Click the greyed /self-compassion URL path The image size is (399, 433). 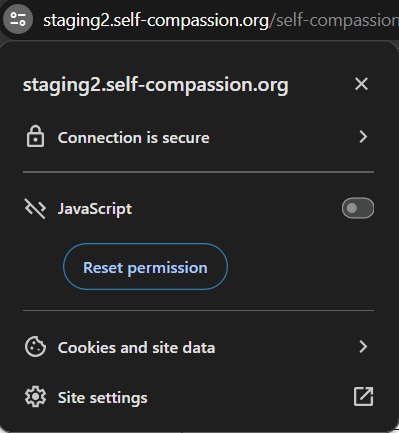(x=334, y=21)
